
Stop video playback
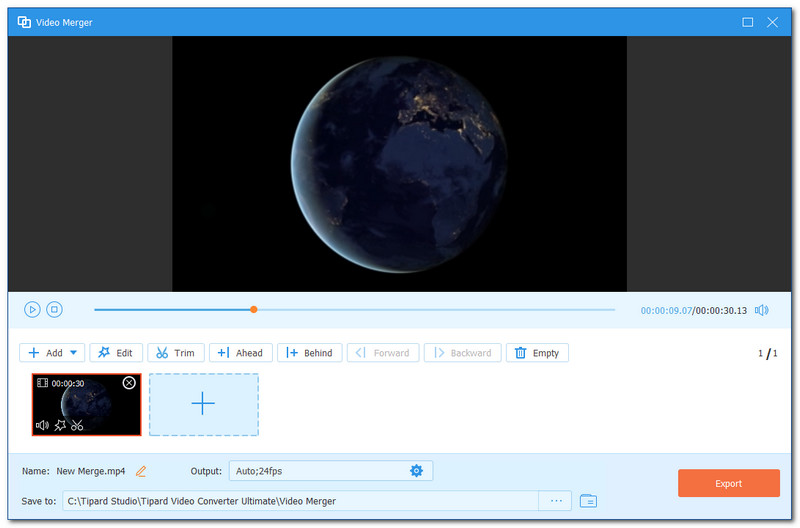[x=55, y=310]
